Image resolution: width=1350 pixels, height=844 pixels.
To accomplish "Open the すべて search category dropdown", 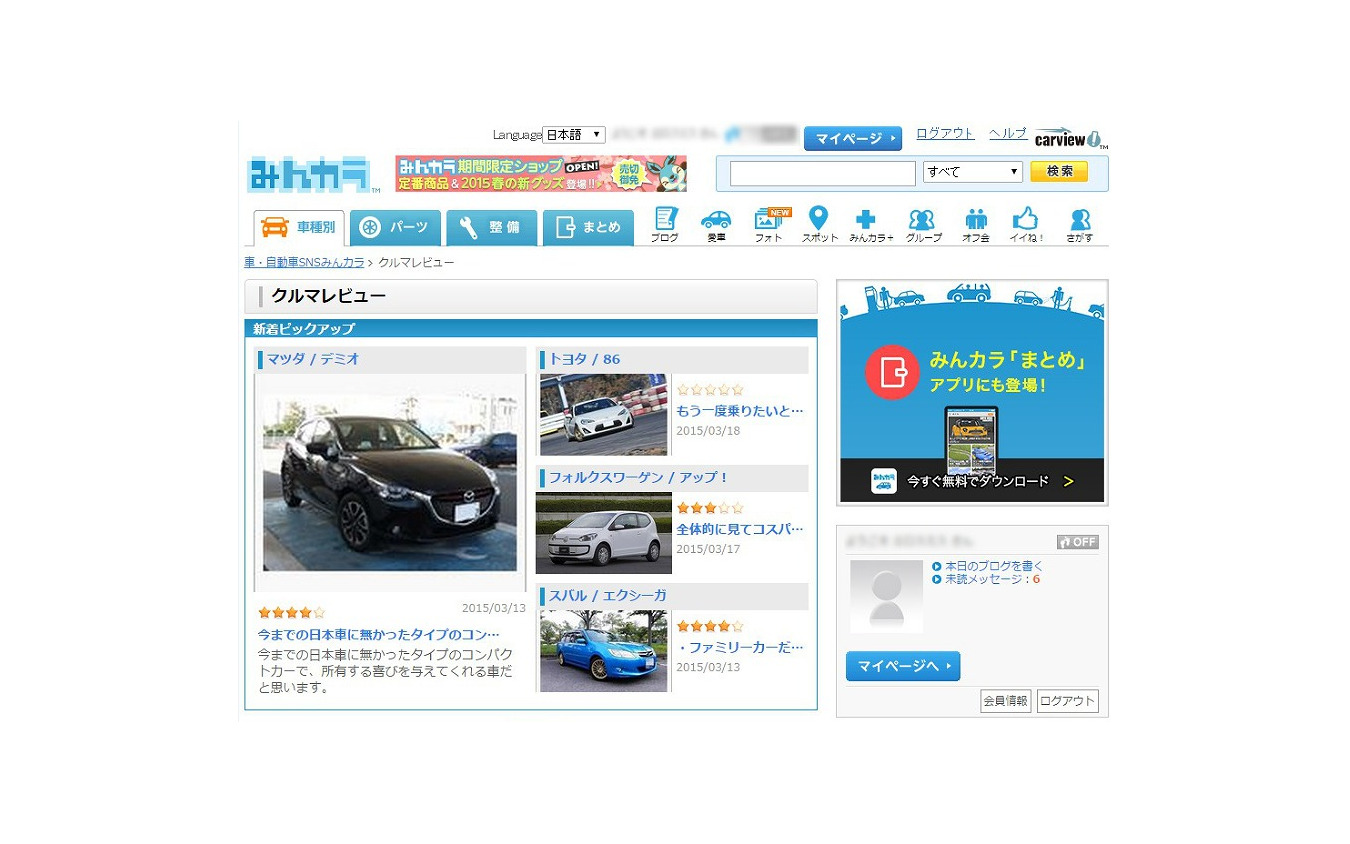I will 972,172.
